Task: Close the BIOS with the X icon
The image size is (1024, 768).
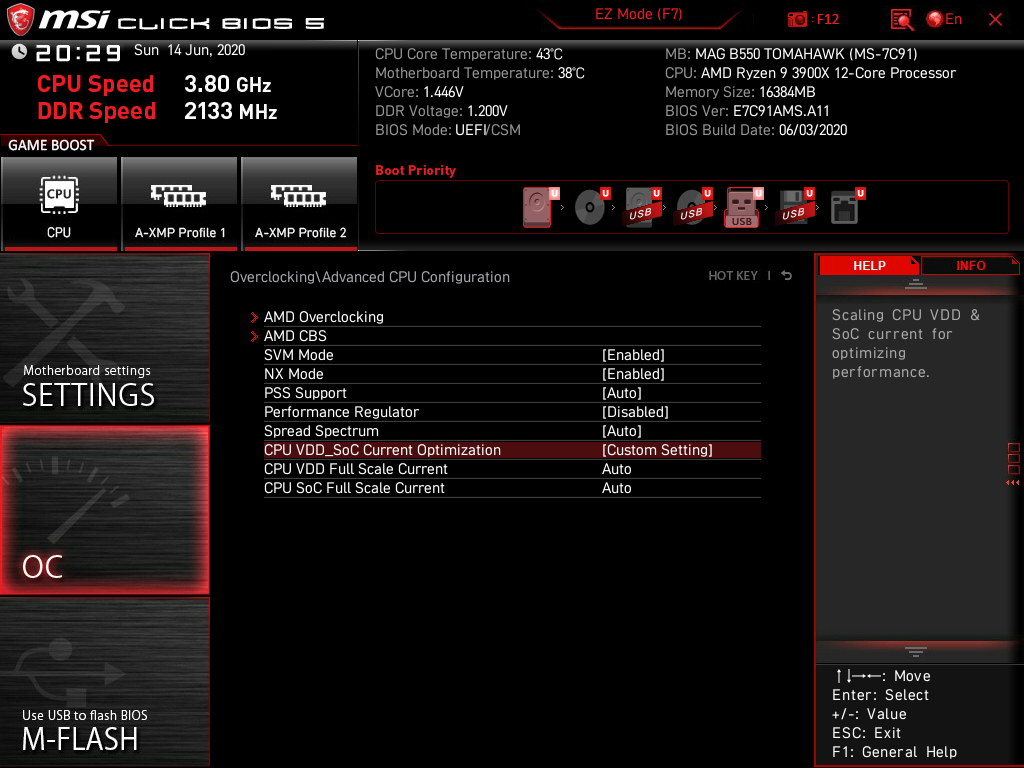Action: (995, 19)
